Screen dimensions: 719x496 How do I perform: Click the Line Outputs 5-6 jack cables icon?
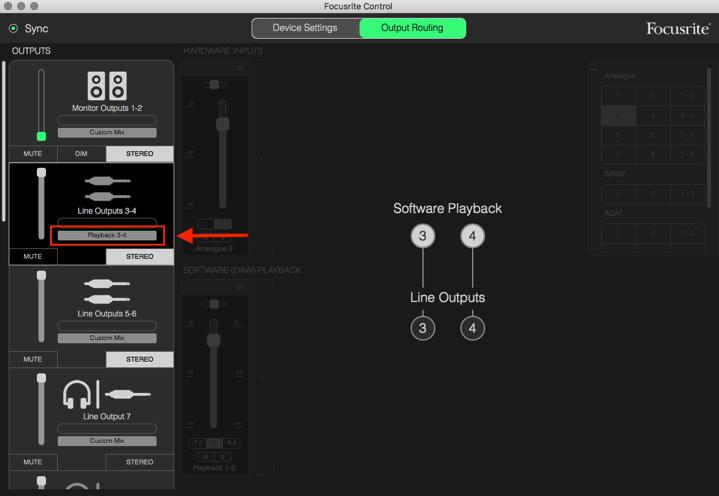(x=107, y=291)
